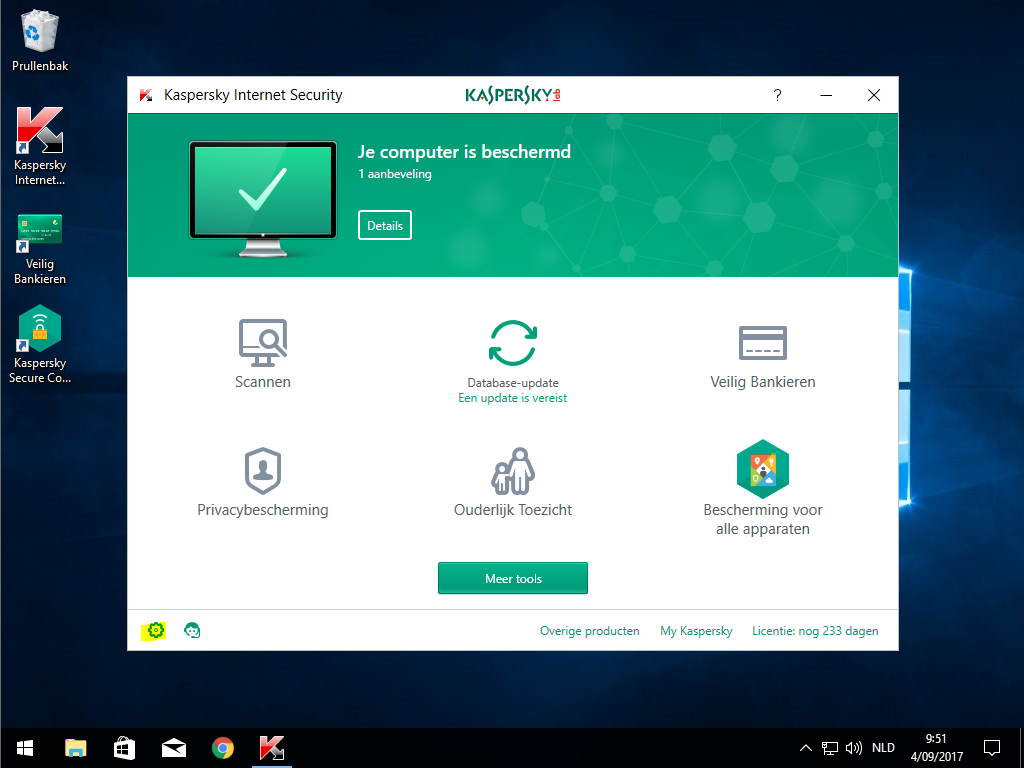This screenshot has height=768, width=1024.
Task: Click Kaspersky taskbar icon
Action: [272, 748]
